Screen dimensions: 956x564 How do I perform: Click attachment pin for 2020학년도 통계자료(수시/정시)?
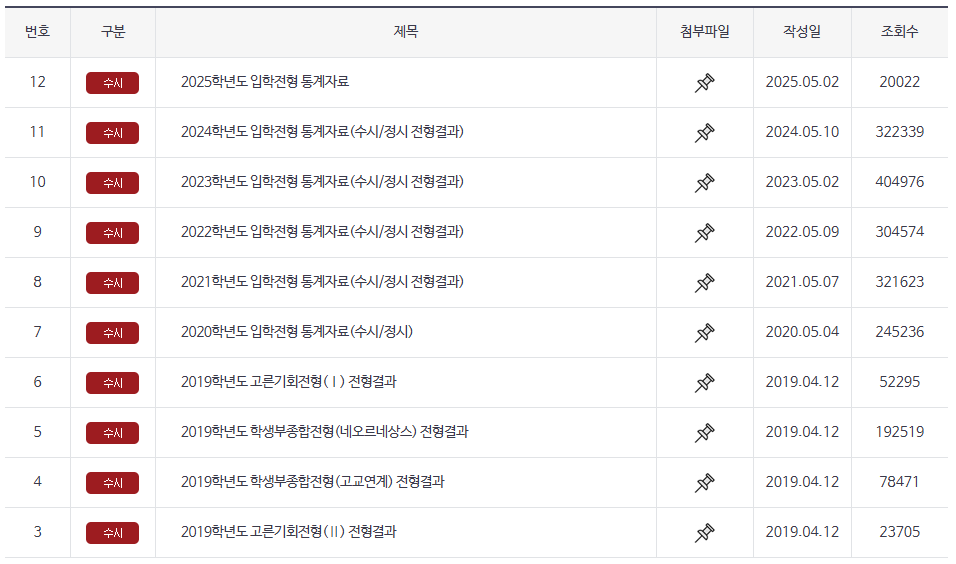click(x=704, y=332)
